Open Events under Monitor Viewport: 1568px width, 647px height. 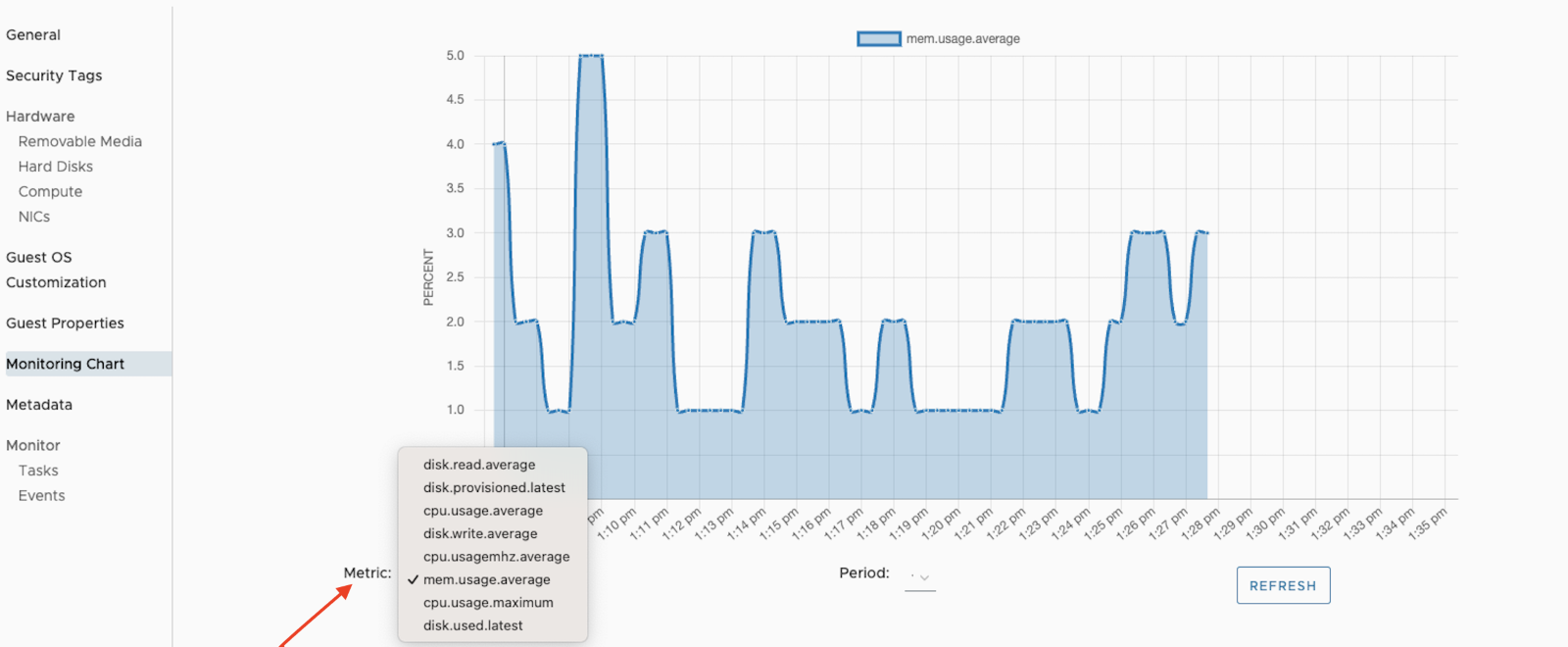point(42,496)
